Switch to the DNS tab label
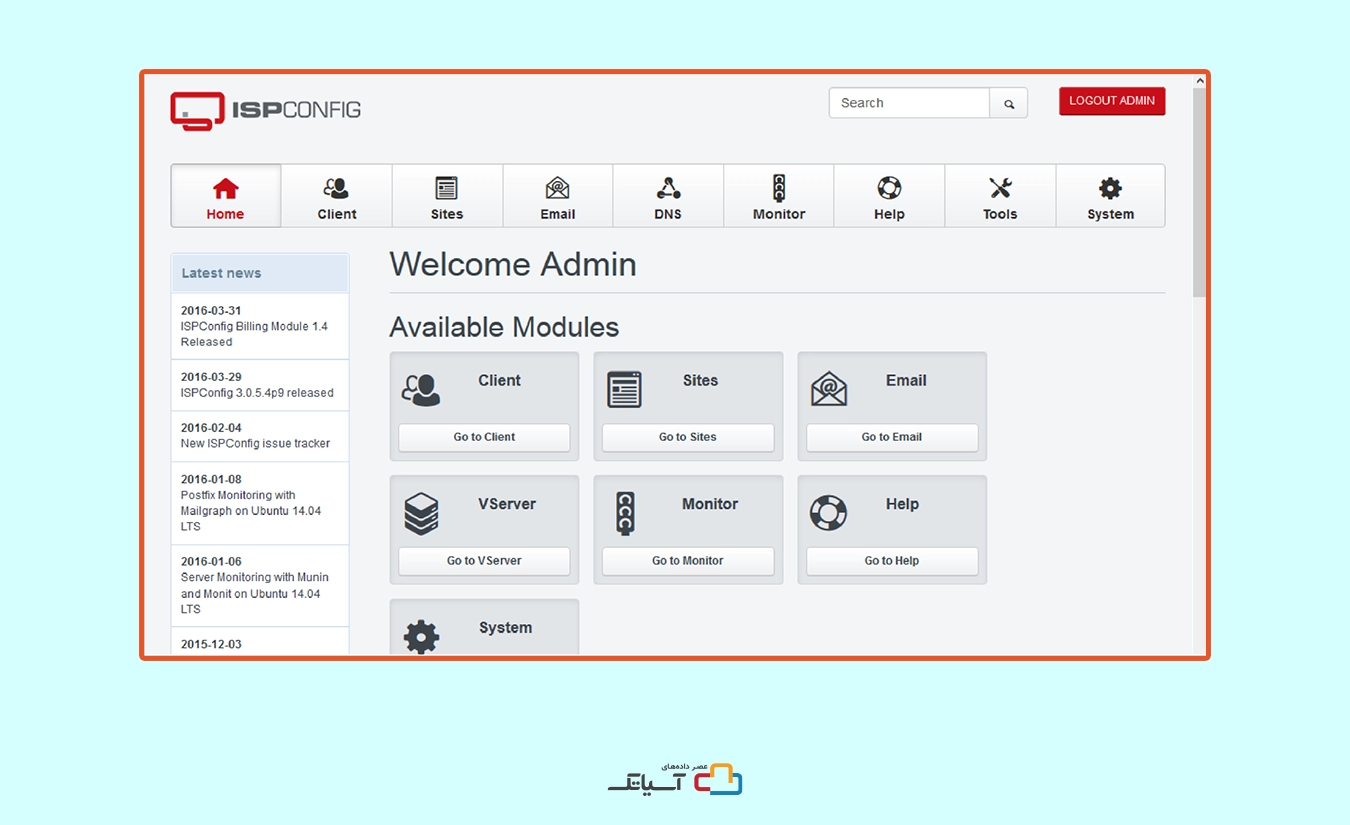 pyautogui.click(x=668, y=214)
